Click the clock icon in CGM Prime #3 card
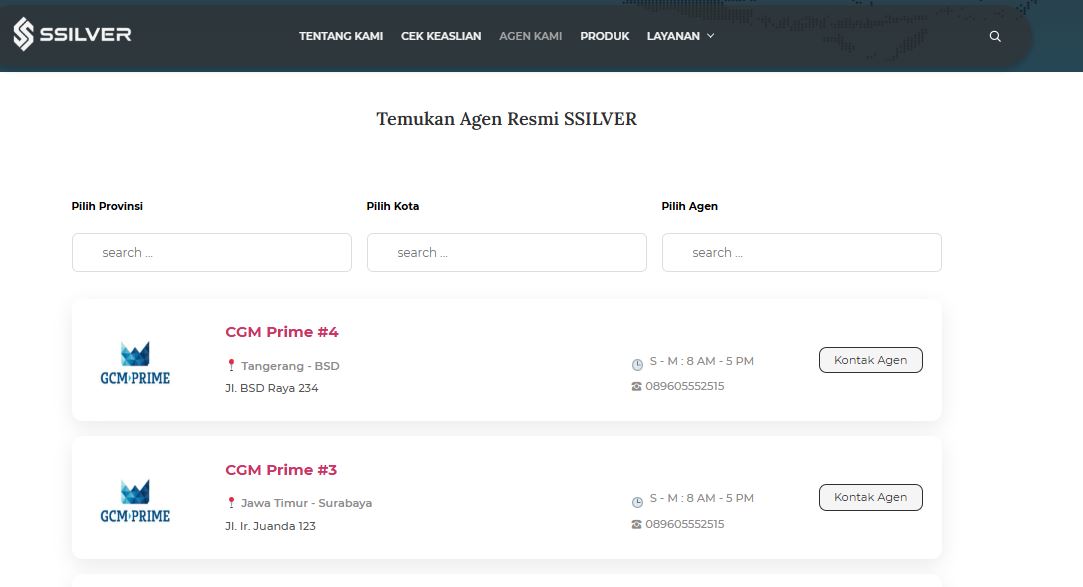Viewport: 1083px width, 587px height. [x=637, y=502]
